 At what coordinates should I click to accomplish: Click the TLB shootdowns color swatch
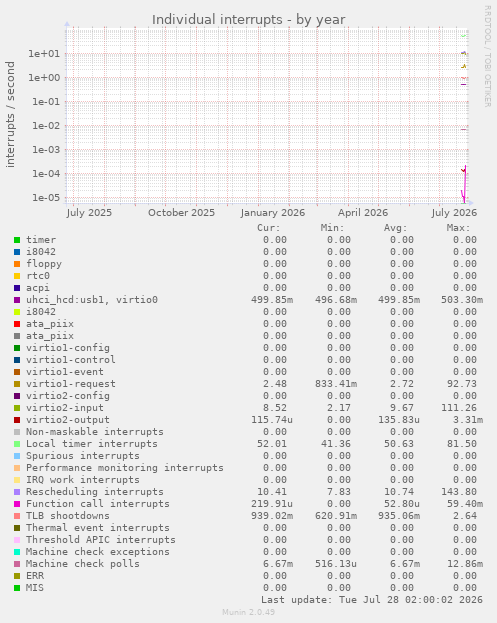click(17, 516)
